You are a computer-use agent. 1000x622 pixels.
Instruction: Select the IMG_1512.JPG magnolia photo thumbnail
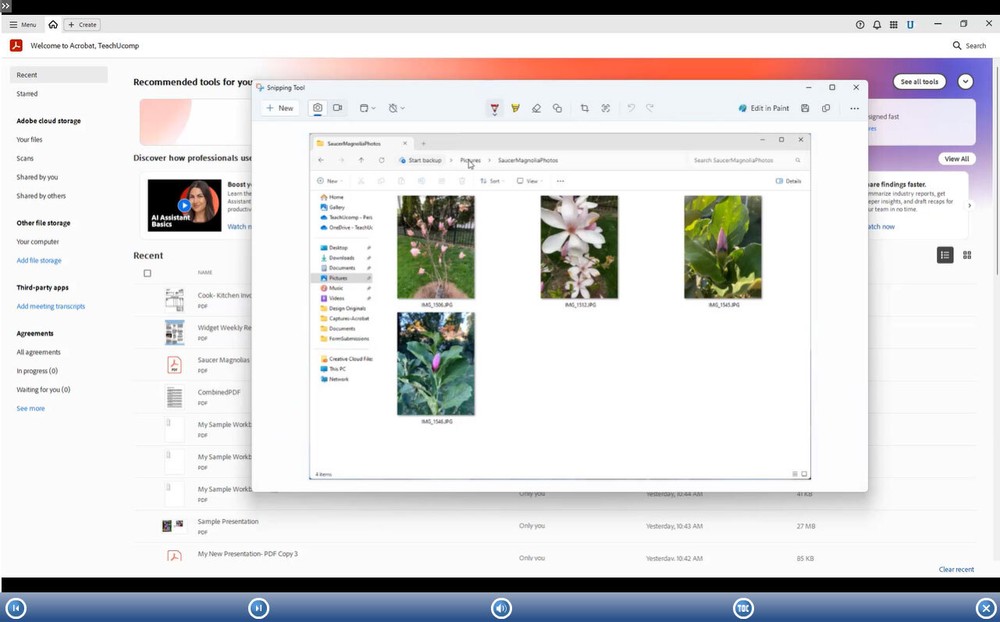[x=579, y=247]
